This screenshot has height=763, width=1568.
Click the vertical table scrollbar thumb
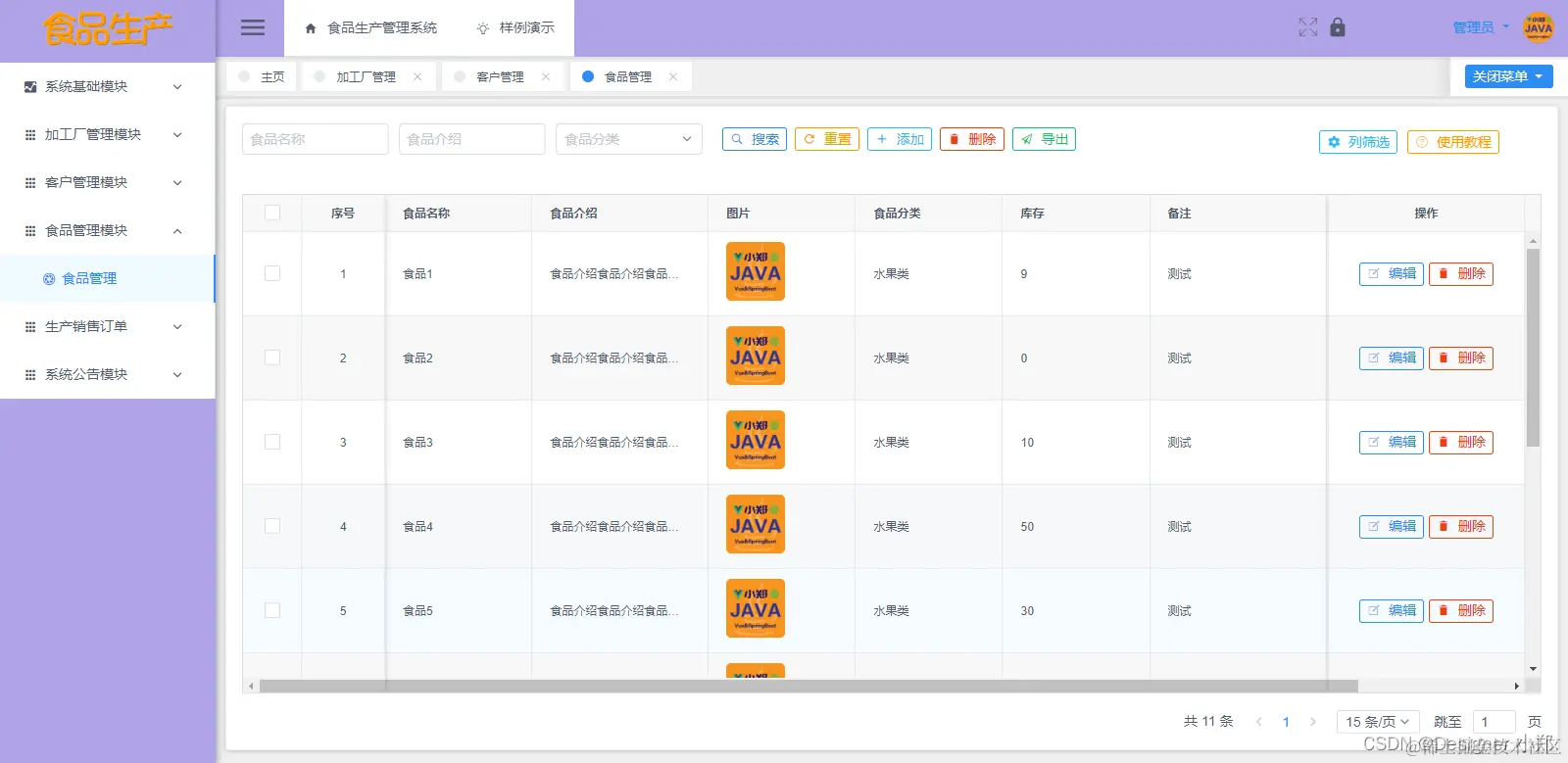point(1533,348)
